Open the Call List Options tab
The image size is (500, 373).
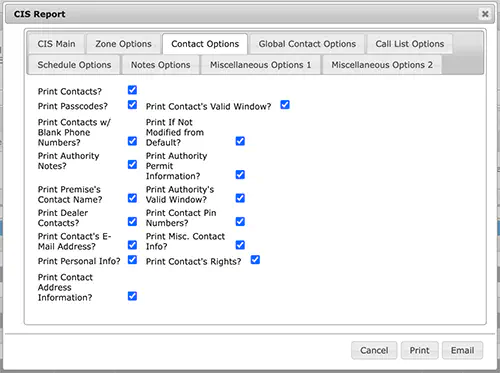[x=410, y=44]
